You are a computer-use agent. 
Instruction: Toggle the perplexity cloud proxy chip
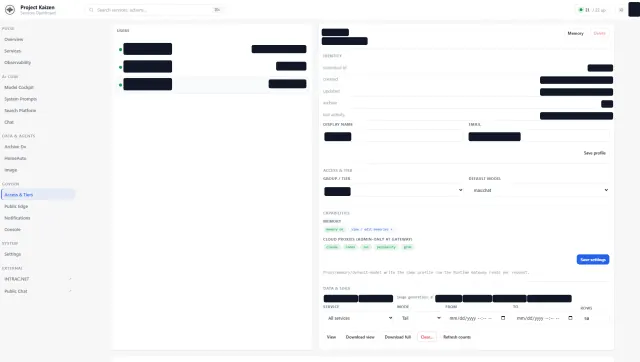point(386,247)
